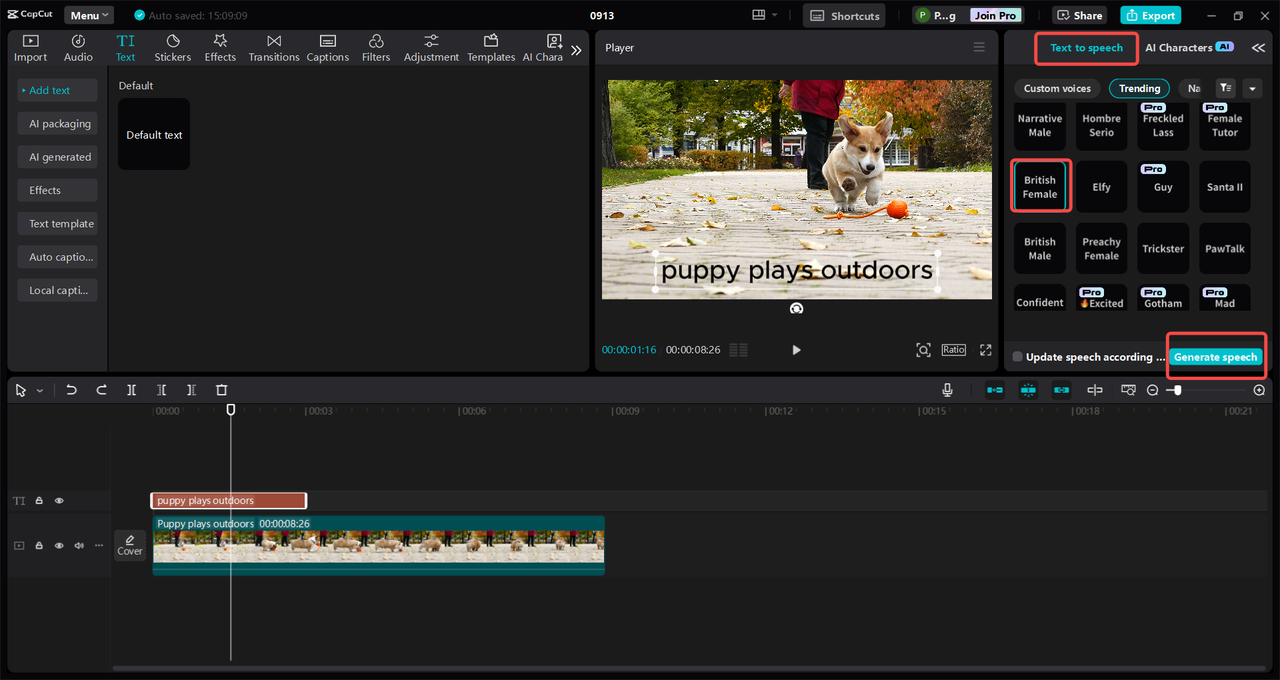Collapse the right panel with double chevron
The width and height of the screenshot is (1280, 680).
(1258, 47)
